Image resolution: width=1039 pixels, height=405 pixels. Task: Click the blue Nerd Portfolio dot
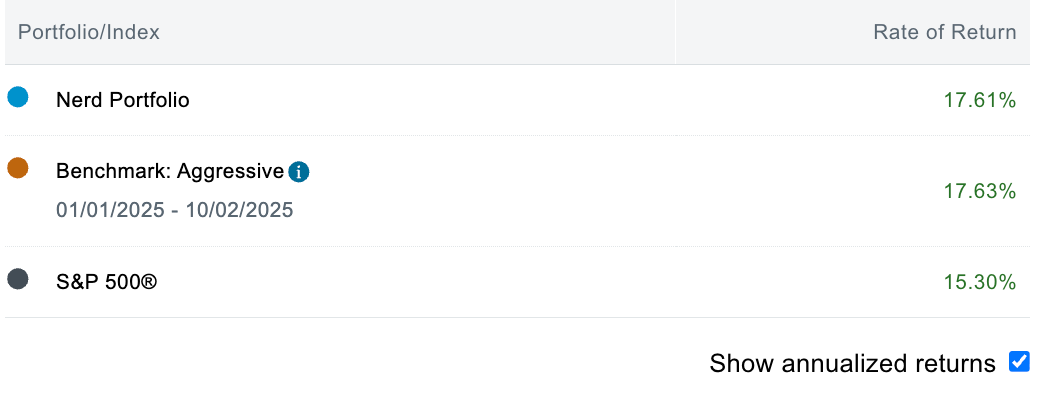18,97
